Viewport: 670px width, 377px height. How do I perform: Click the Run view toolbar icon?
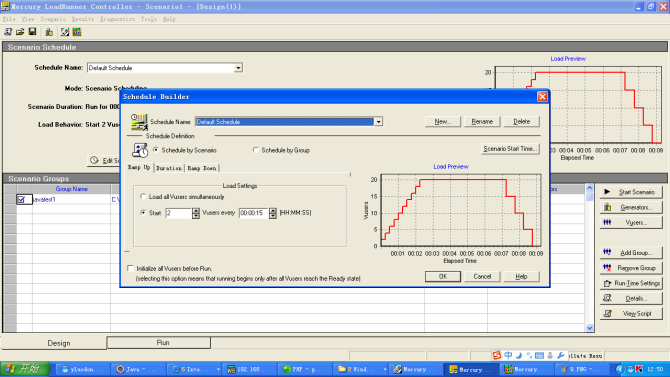pyautogui.click(x=77, y=32)
